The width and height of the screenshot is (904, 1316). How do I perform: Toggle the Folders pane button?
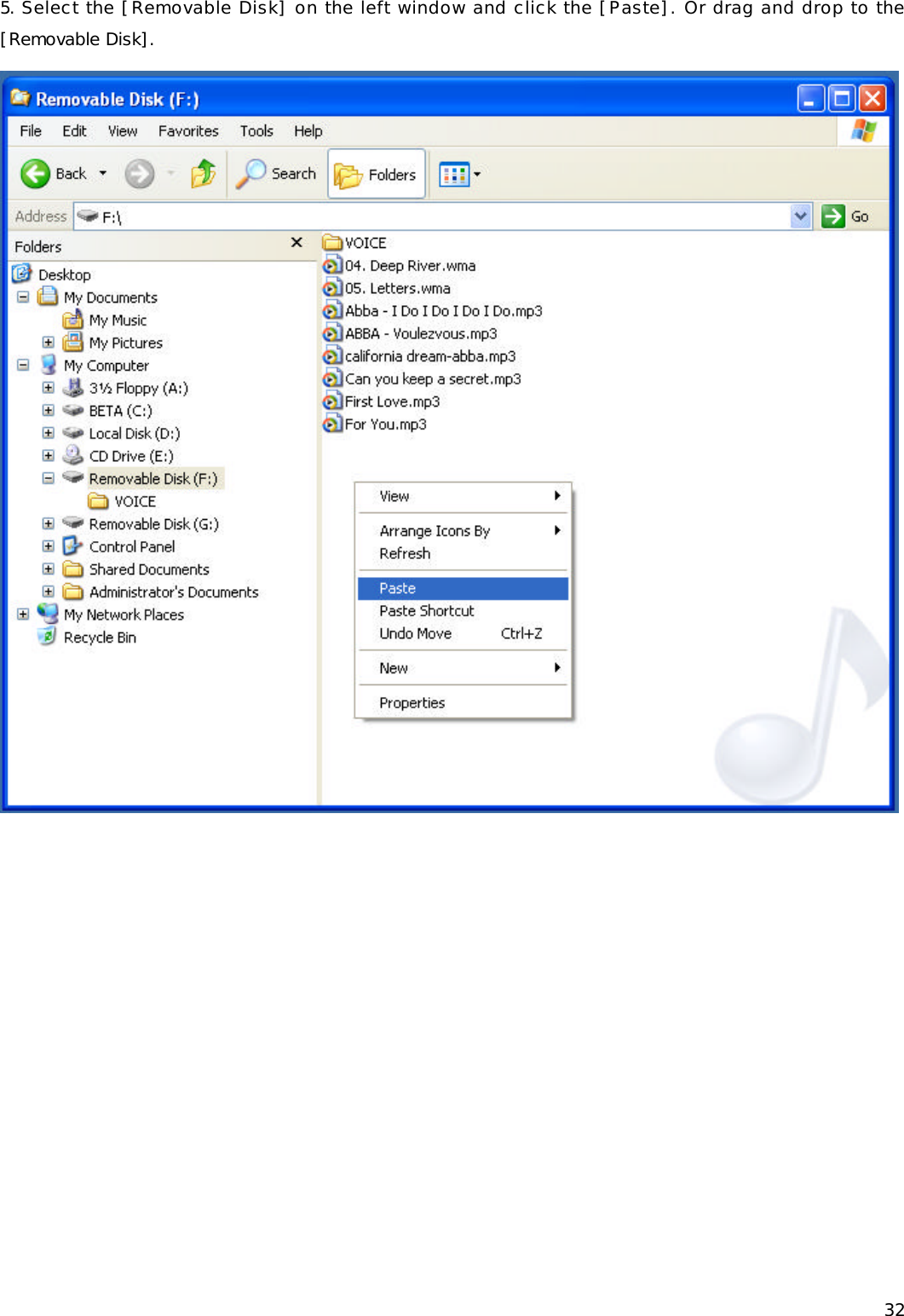pyautogui.click(x=376, y=175)
